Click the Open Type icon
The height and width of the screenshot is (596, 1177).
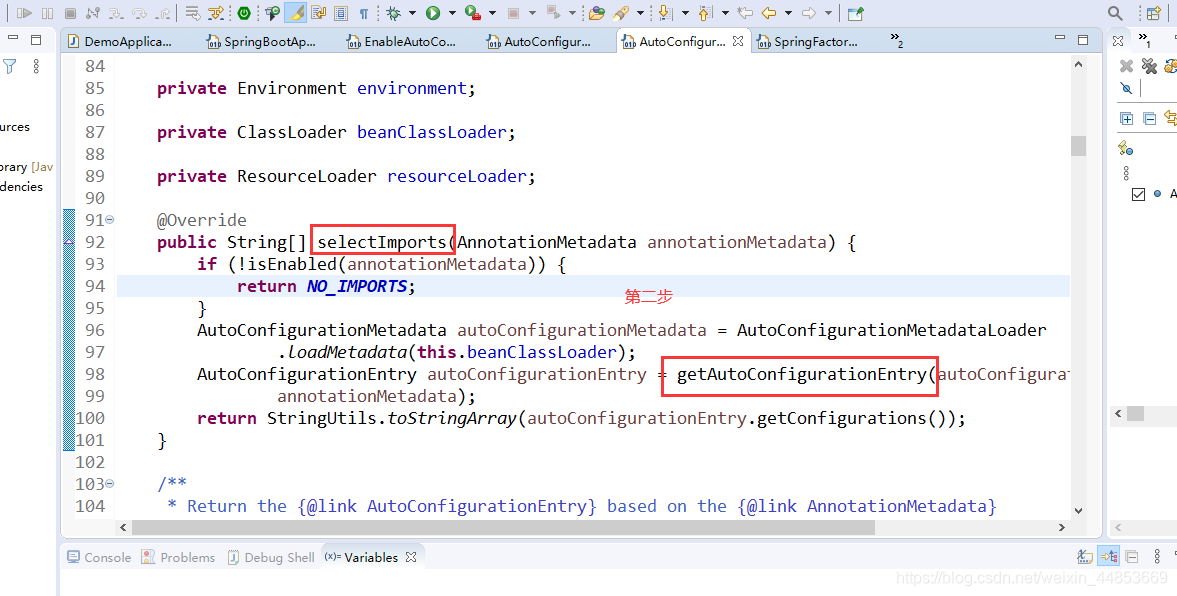click(x=597, y=13)
